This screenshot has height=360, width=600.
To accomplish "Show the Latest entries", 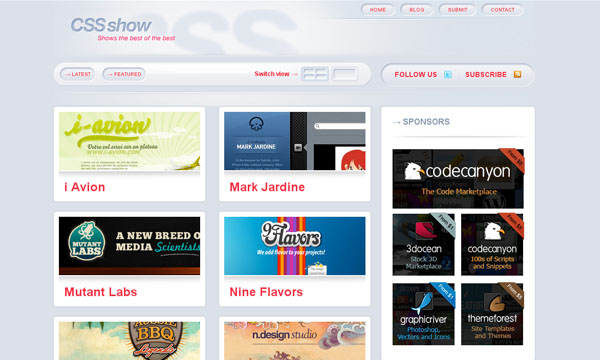I will (78, 74).
